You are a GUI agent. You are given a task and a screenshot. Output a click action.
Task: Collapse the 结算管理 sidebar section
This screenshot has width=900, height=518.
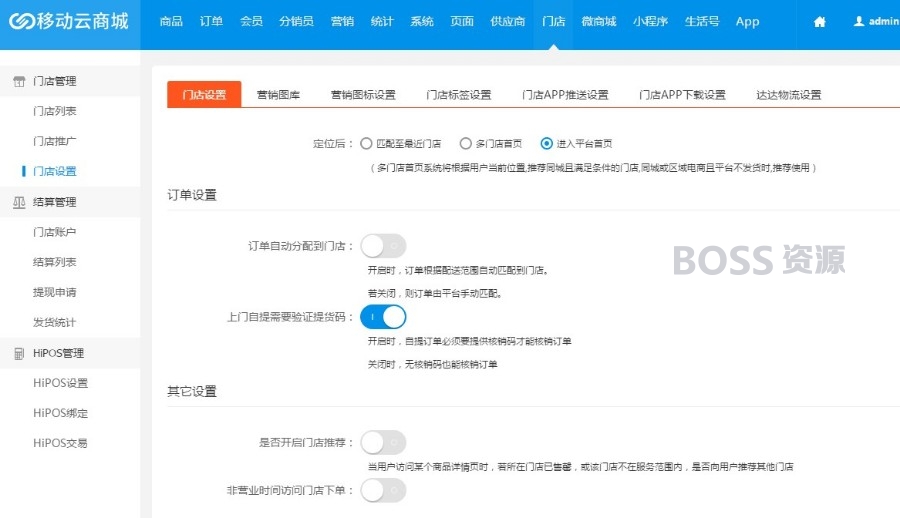70,202
